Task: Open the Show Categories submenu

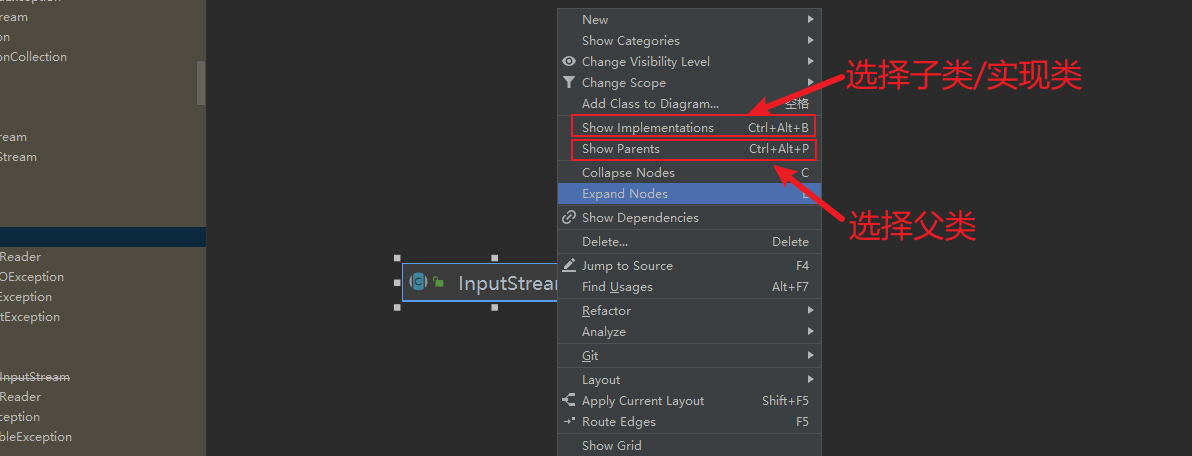Action: click(x=631, y=41)
